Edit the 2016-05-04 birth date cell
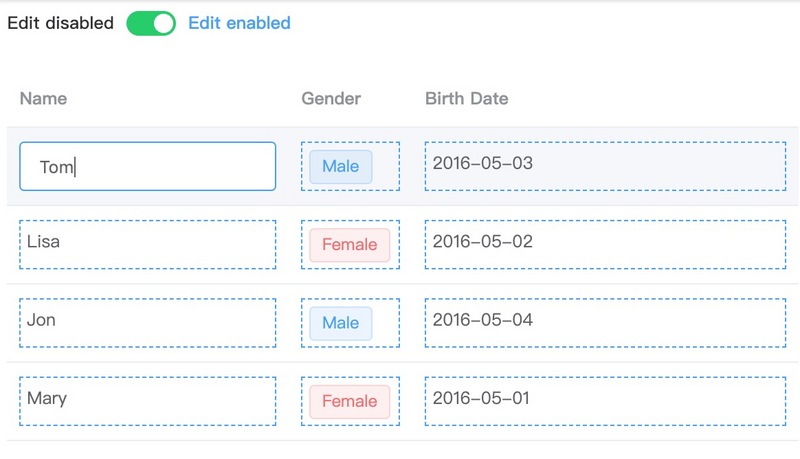 point(604,323)
